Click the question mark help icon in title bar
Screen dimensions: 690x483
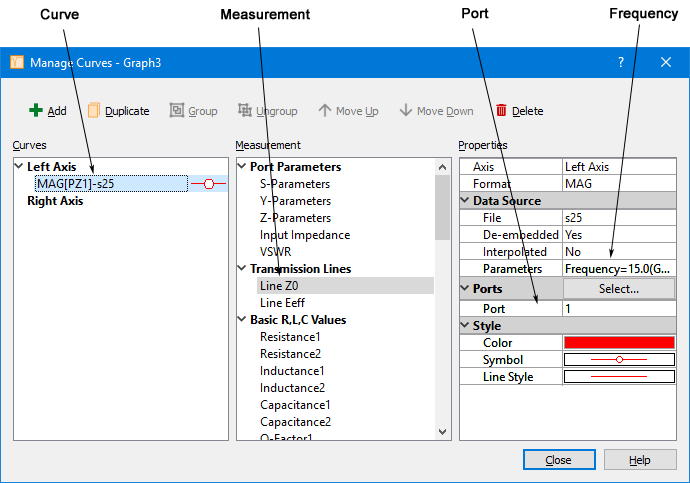point(621,62)
